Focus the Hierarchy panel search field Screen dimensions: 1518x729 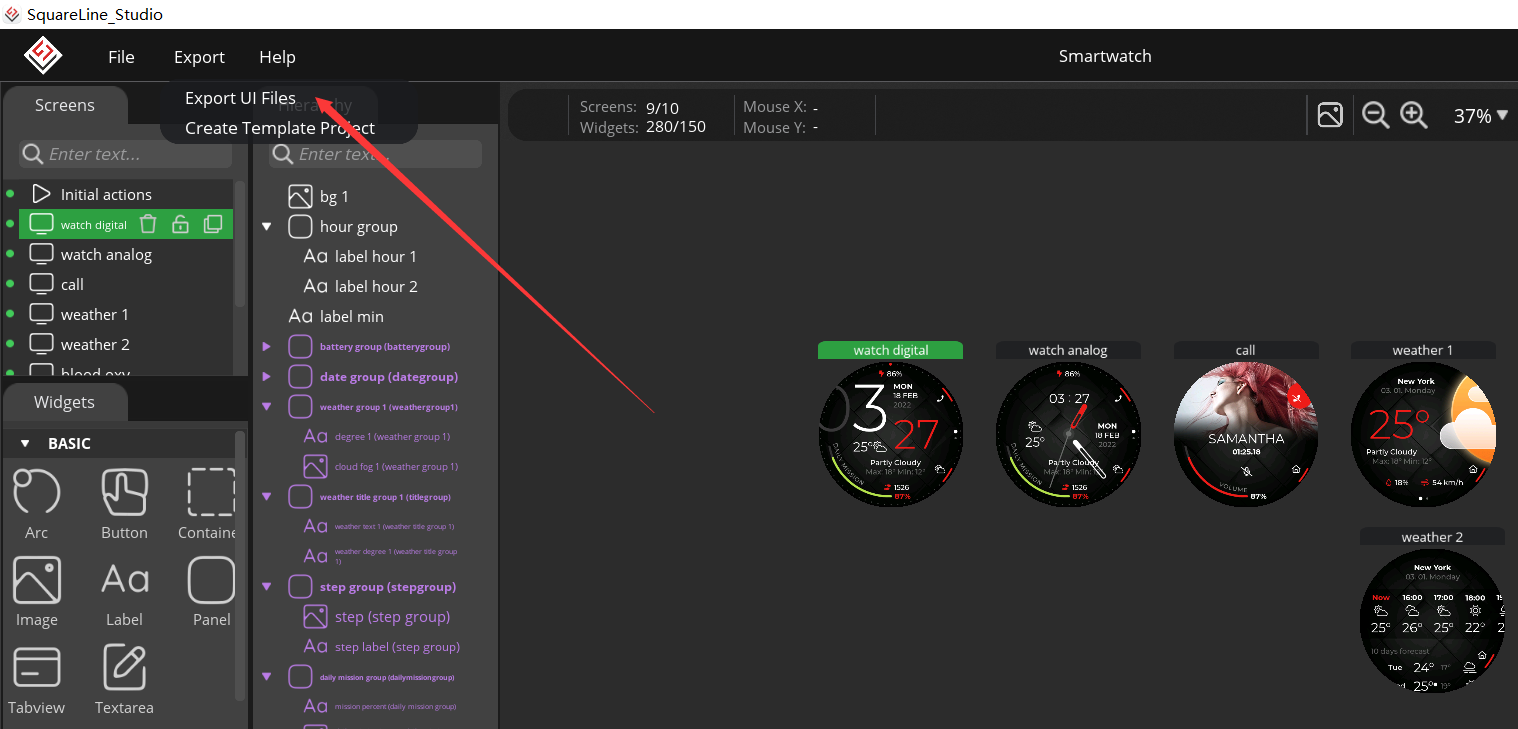coord(375,154)
